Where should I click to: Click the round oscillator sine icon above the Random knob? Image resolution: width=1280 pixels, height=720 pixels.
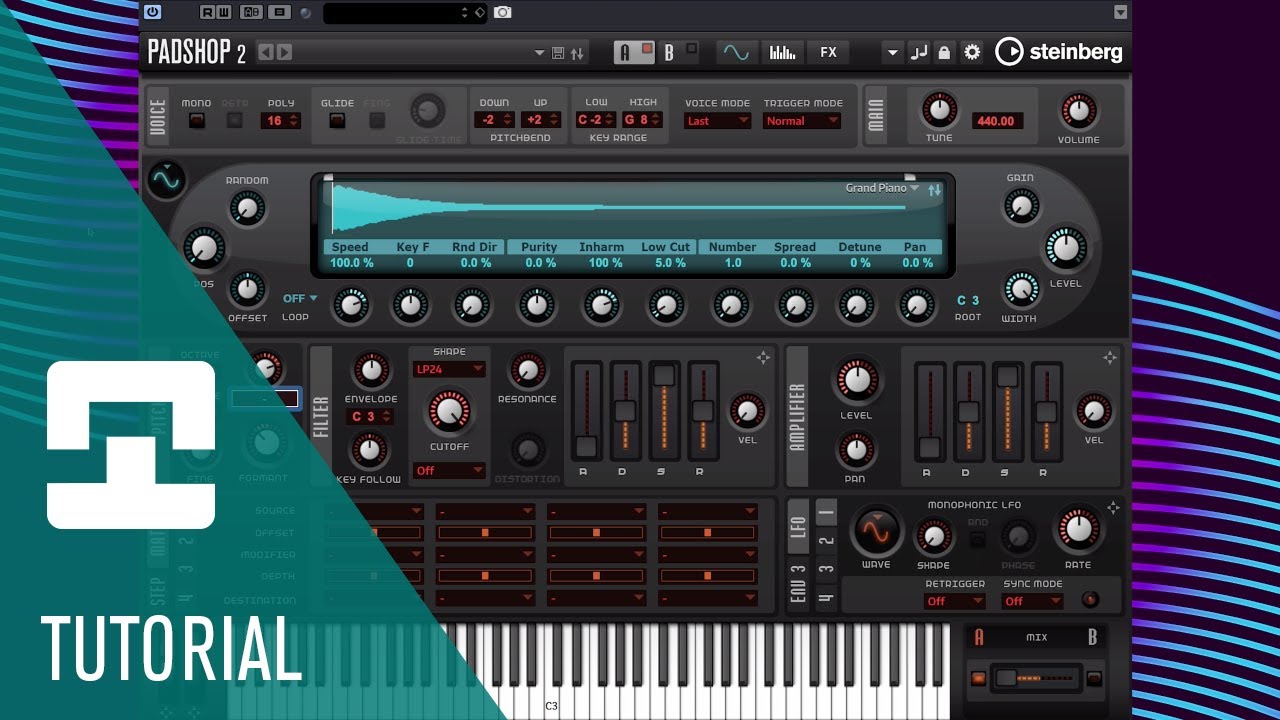(165, 180)
